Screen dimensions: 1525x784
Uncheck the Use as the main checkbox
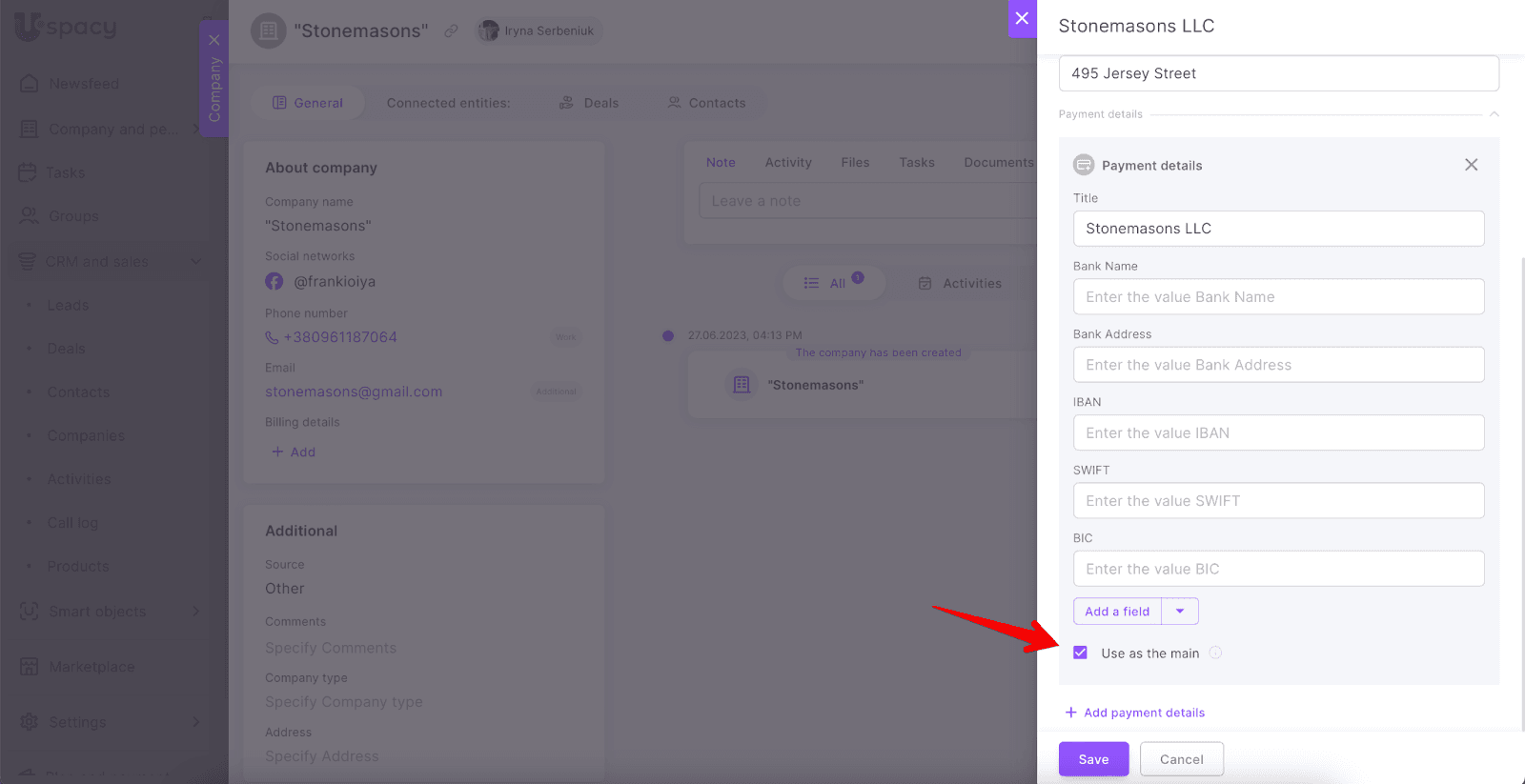[1080, 653]
